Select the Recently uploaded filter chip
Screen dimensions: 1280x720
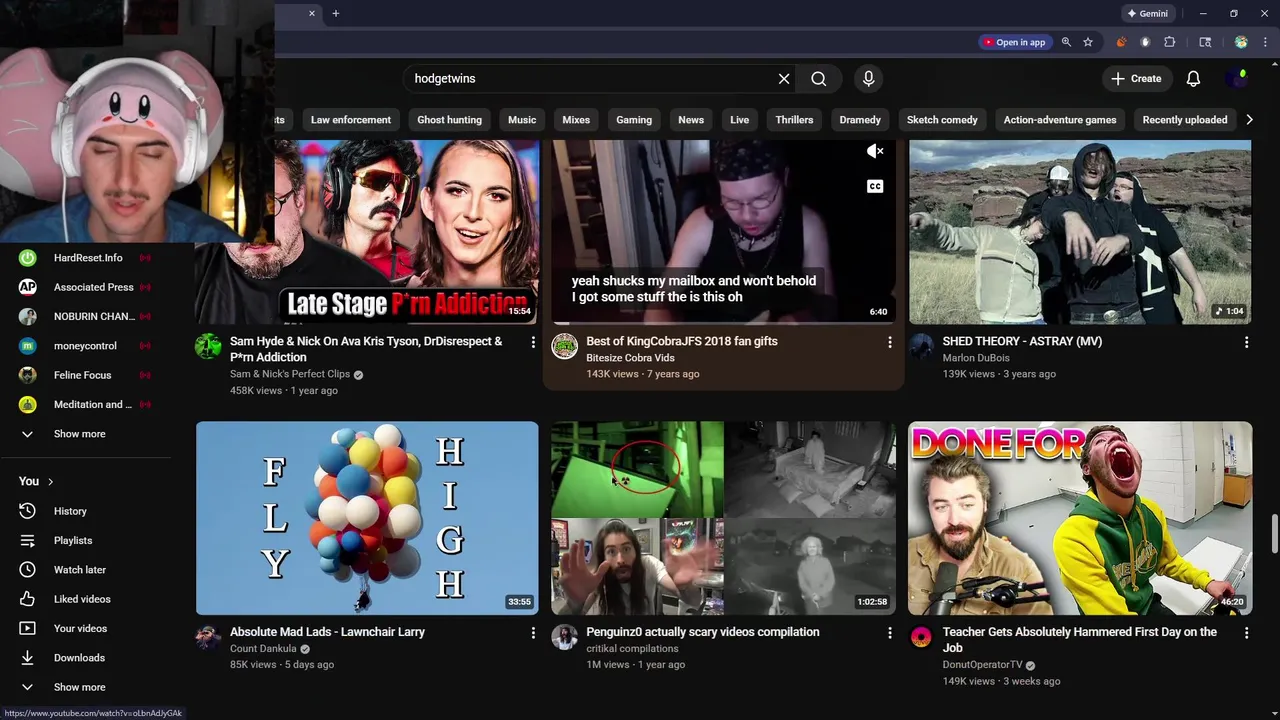click(x=1185, y=120)
